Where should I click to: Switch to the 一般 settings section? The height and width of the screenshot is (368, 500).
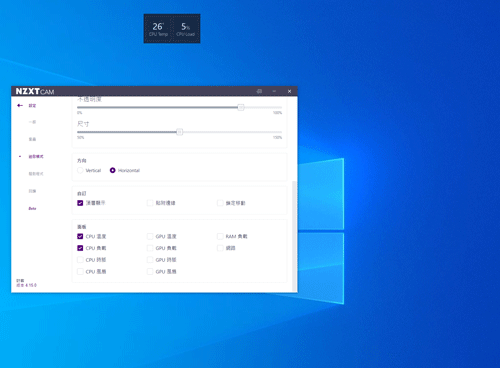(32, 122)
